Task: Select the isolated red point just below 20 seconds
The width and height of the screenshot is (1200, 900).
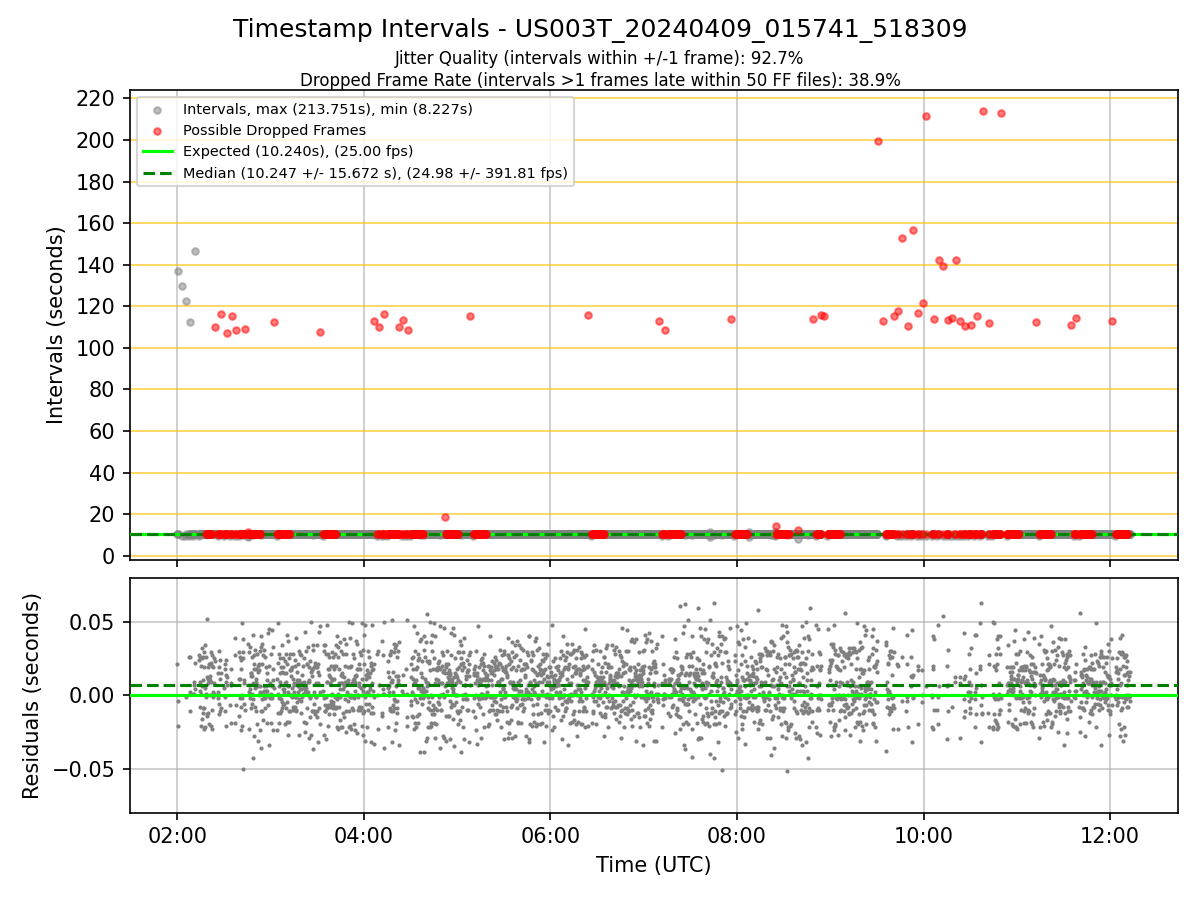Action: pos(445,517)
